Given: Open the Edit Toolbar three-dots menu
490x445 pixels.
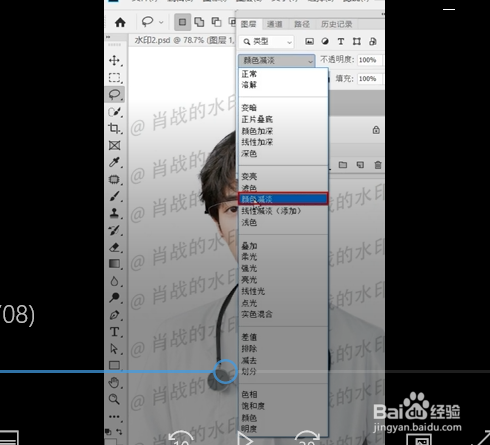Looking at the screenshot, I should coord(114,416).
